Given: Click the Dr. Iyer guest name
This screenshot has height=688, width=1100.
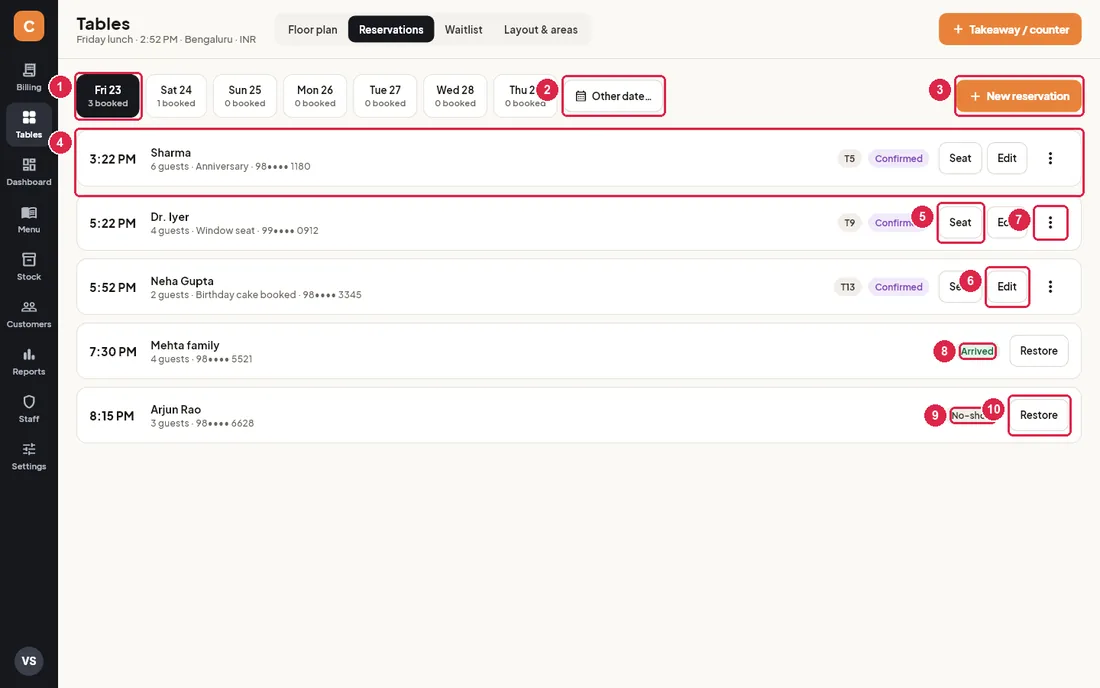Looking at the screenshot, I should (x=170, y=217).
